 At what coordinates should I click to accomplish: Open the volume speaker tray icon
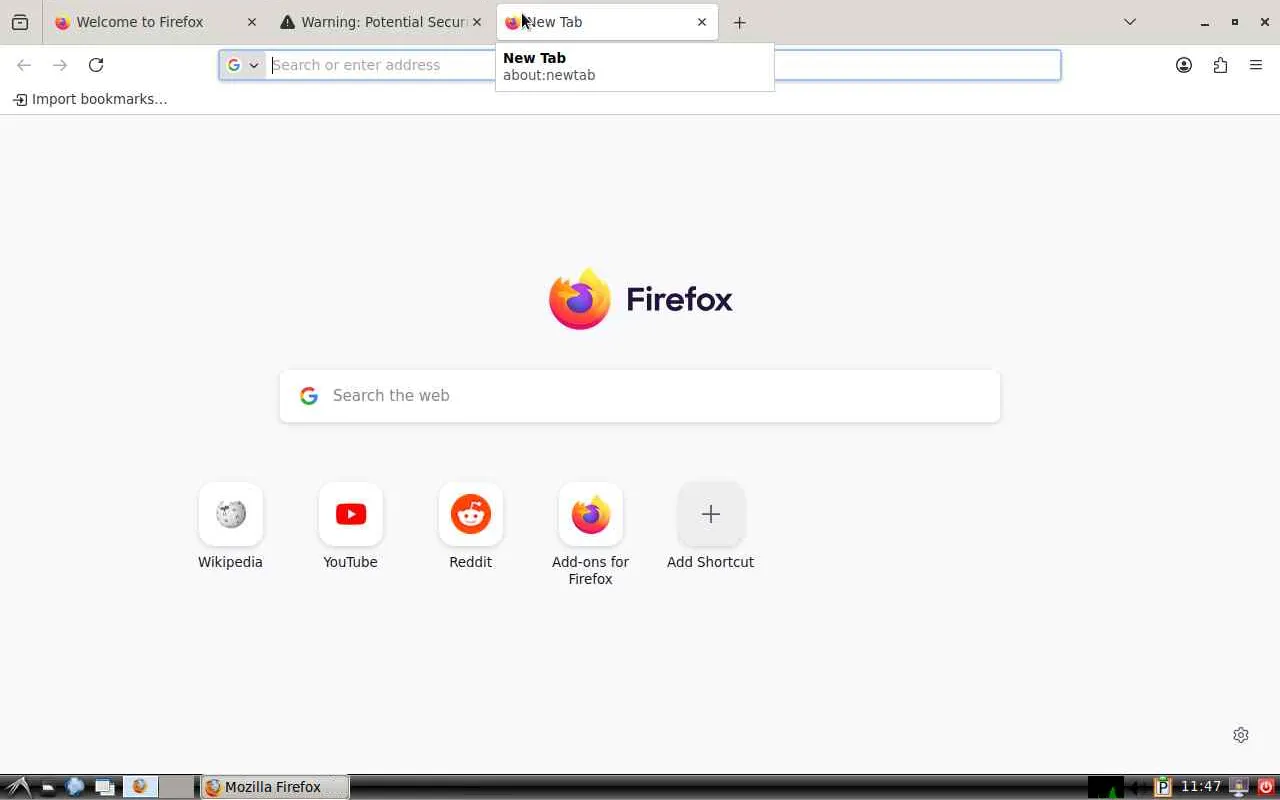[1138, 787]
